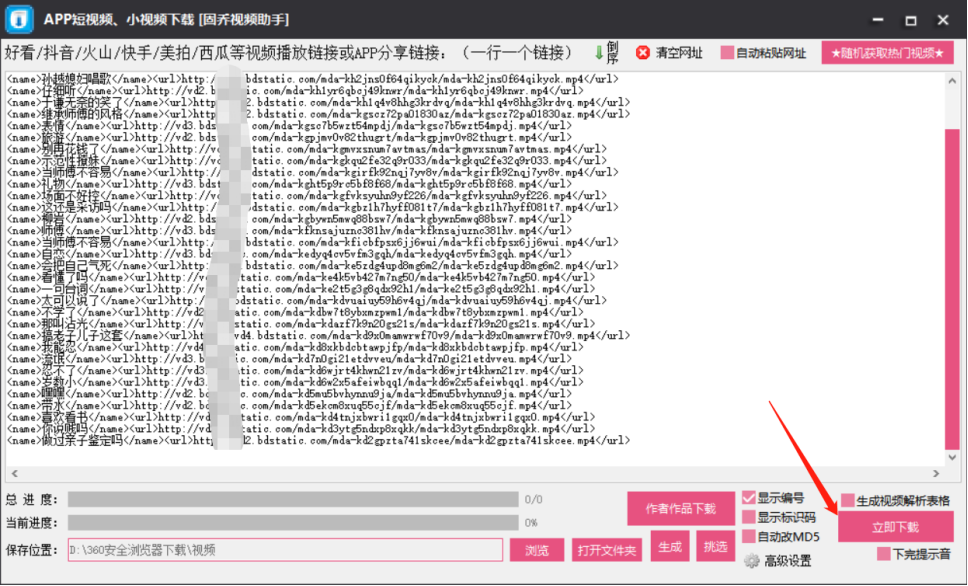Maximize the video helper window

[x=911, y=20]
